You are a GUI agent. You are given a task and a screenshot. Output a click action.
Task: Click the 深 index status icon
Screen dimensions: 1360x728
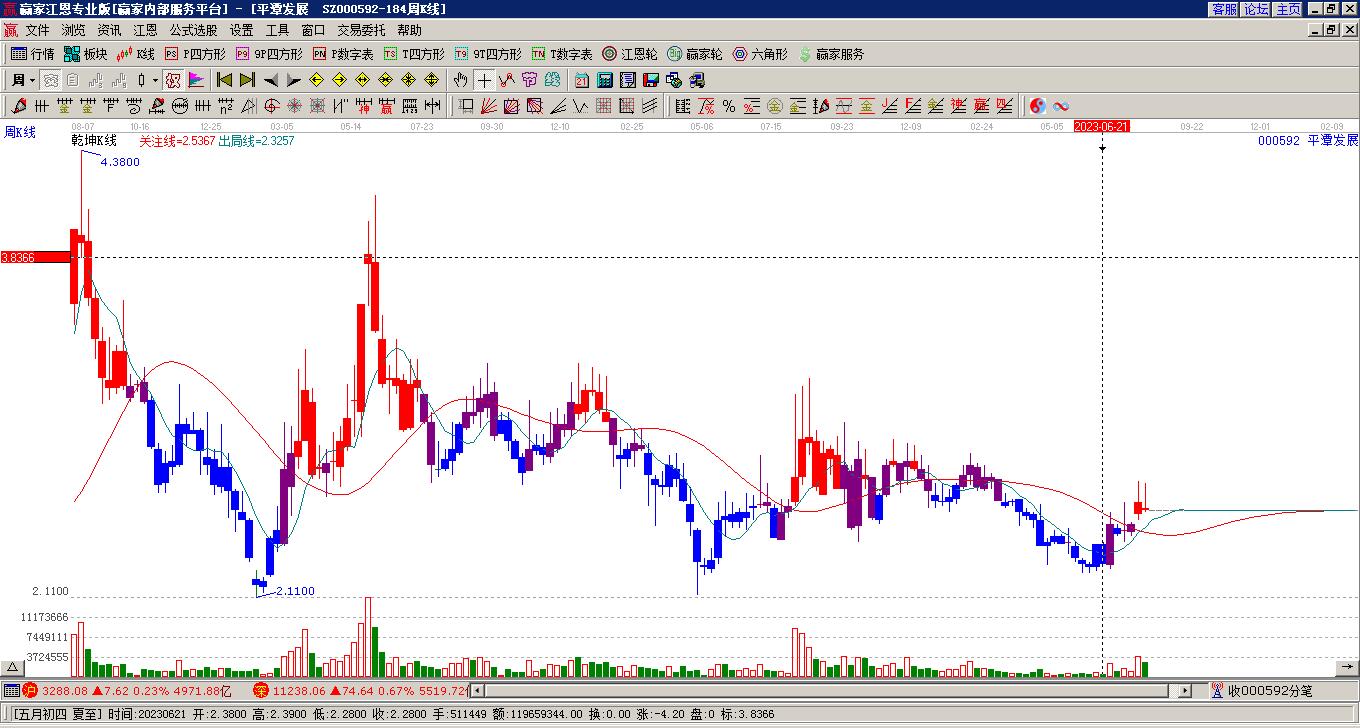tap(261, 690)
